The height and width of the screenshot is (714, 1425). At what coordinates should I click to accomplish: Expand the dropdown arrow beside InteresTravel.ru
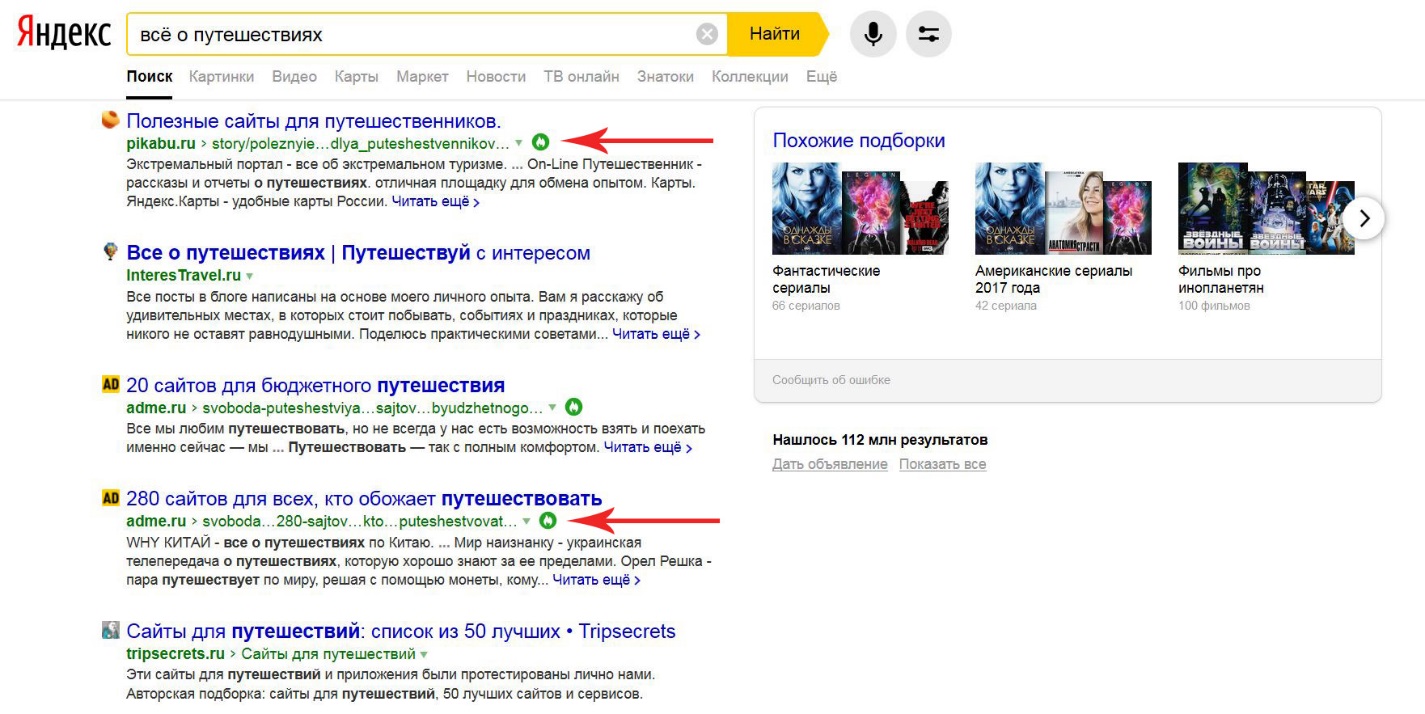pyautogui.click(x=250, y=276)
